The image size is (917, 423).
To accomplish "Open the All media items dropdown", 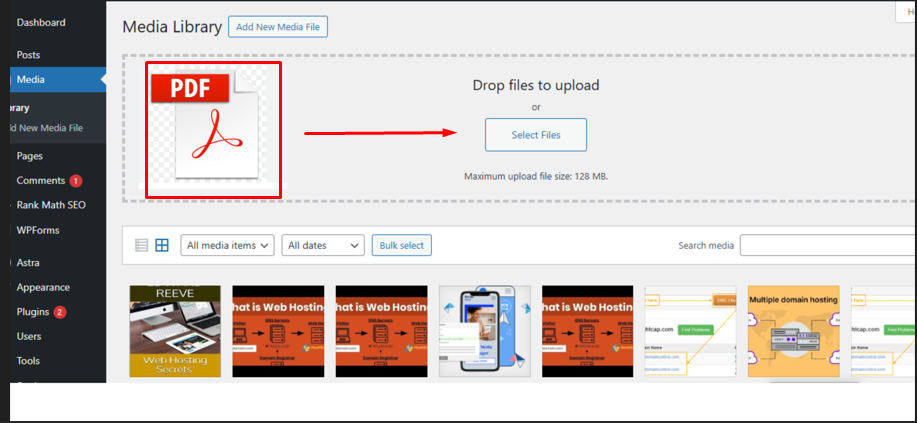I will pyautogui.click(x=227, y=246).
